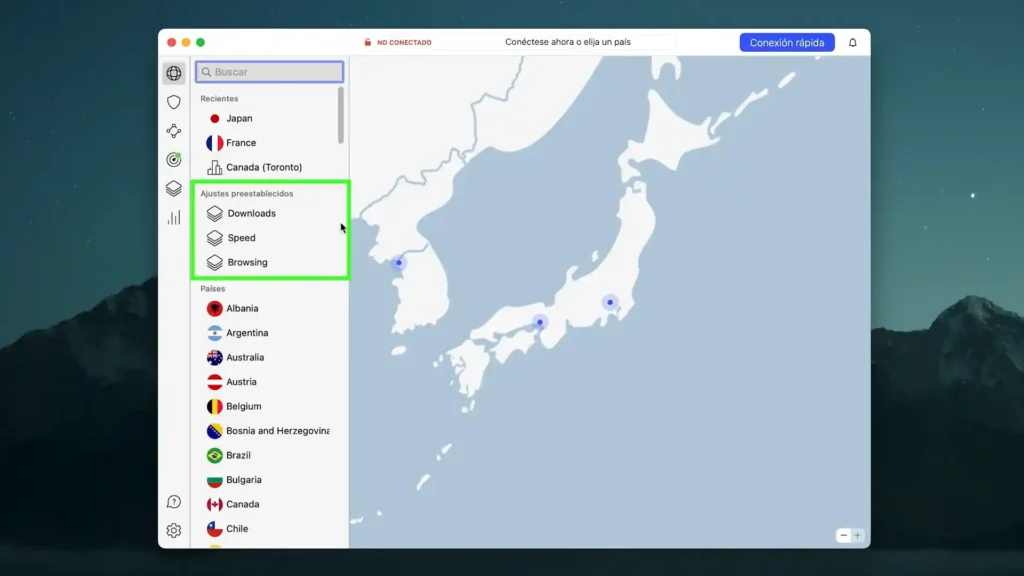
Task: Open the Recientes section header
Action: (216, 98)
